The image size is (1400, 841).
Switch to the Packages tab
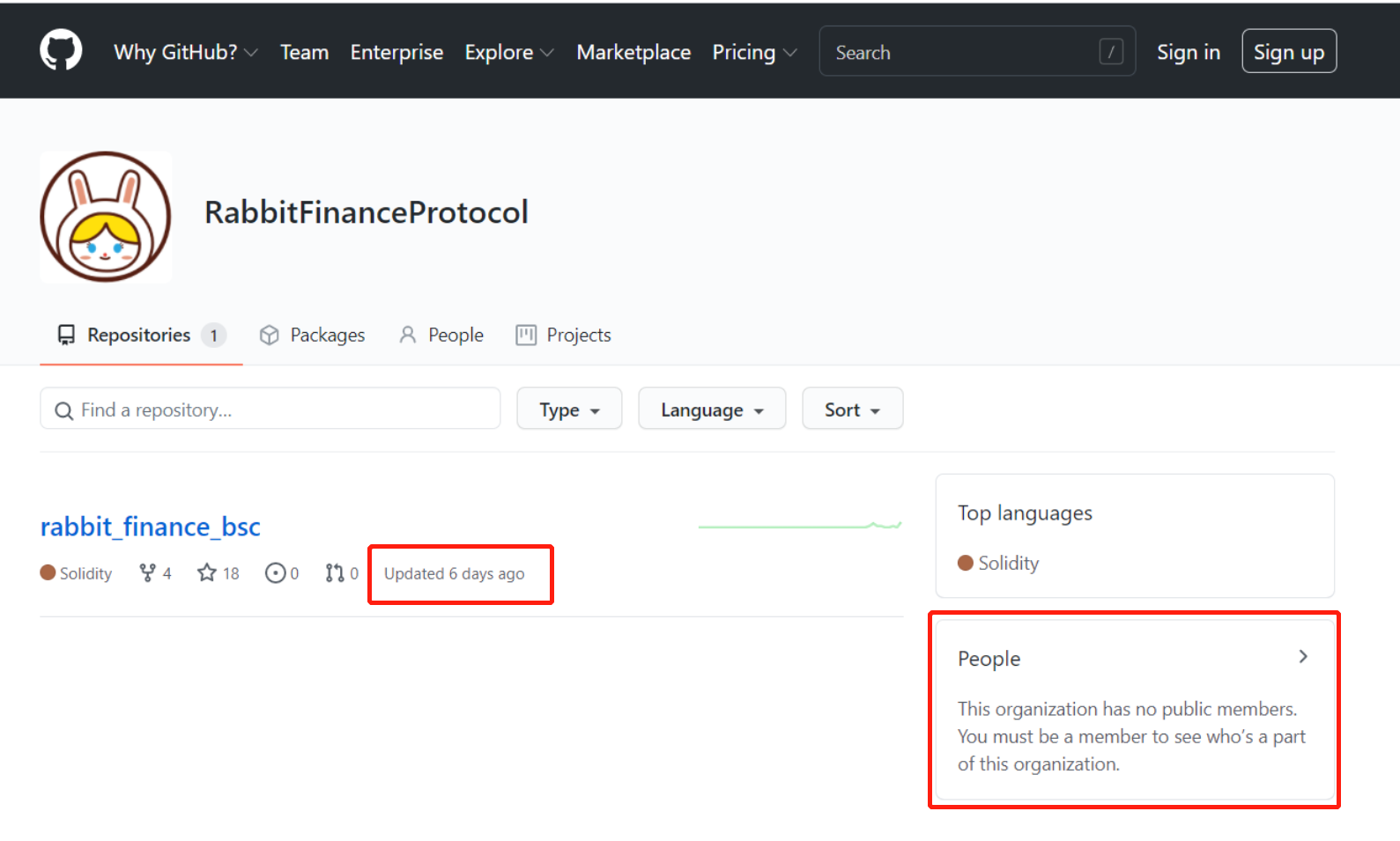click(x=312, y=335)
